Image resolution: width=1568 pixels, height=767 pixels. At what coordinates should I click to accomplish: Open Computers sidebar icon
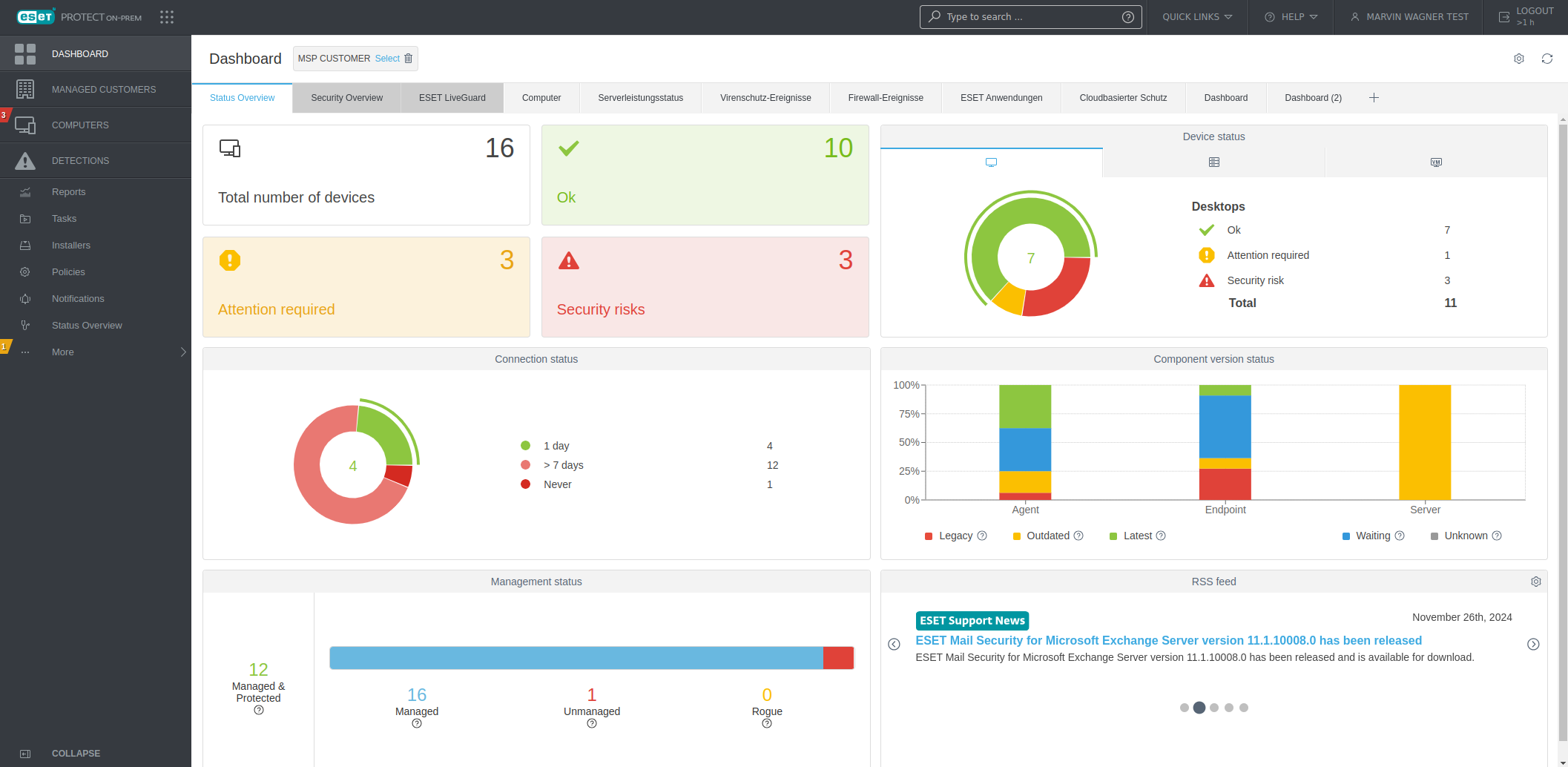[x=25, y=125]
